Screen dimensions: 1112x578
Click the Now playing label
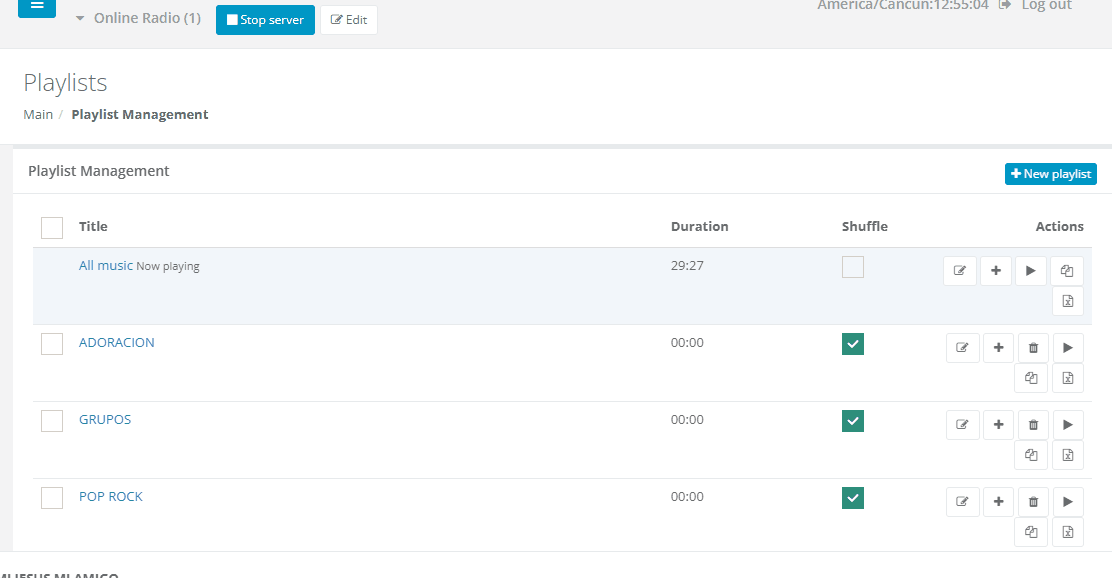click(167, 267)
